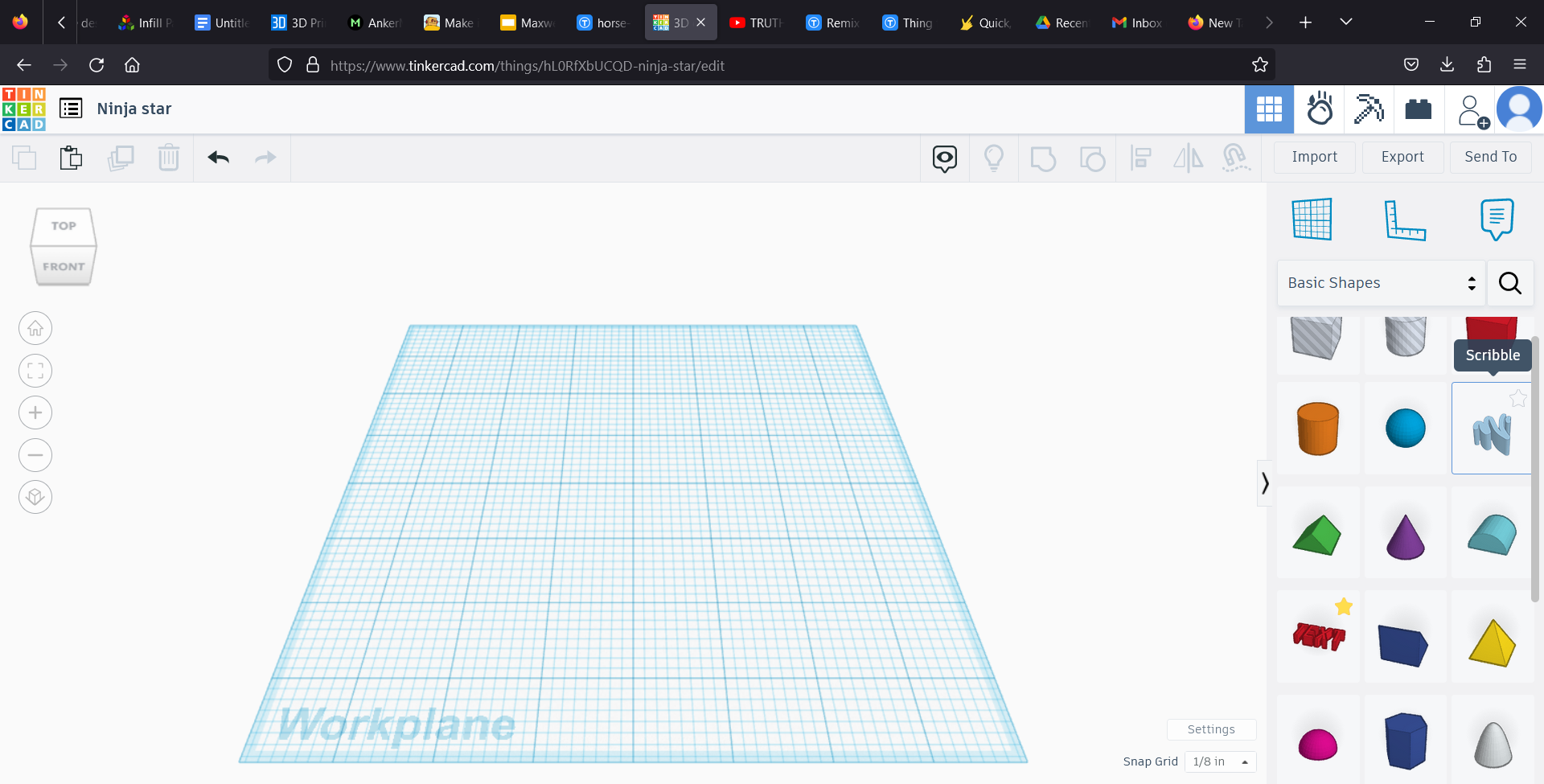The width and height of the screenshot is (1544, 784).
Task: Select the teal Round Roof shape
Action: coord(1492,533)
